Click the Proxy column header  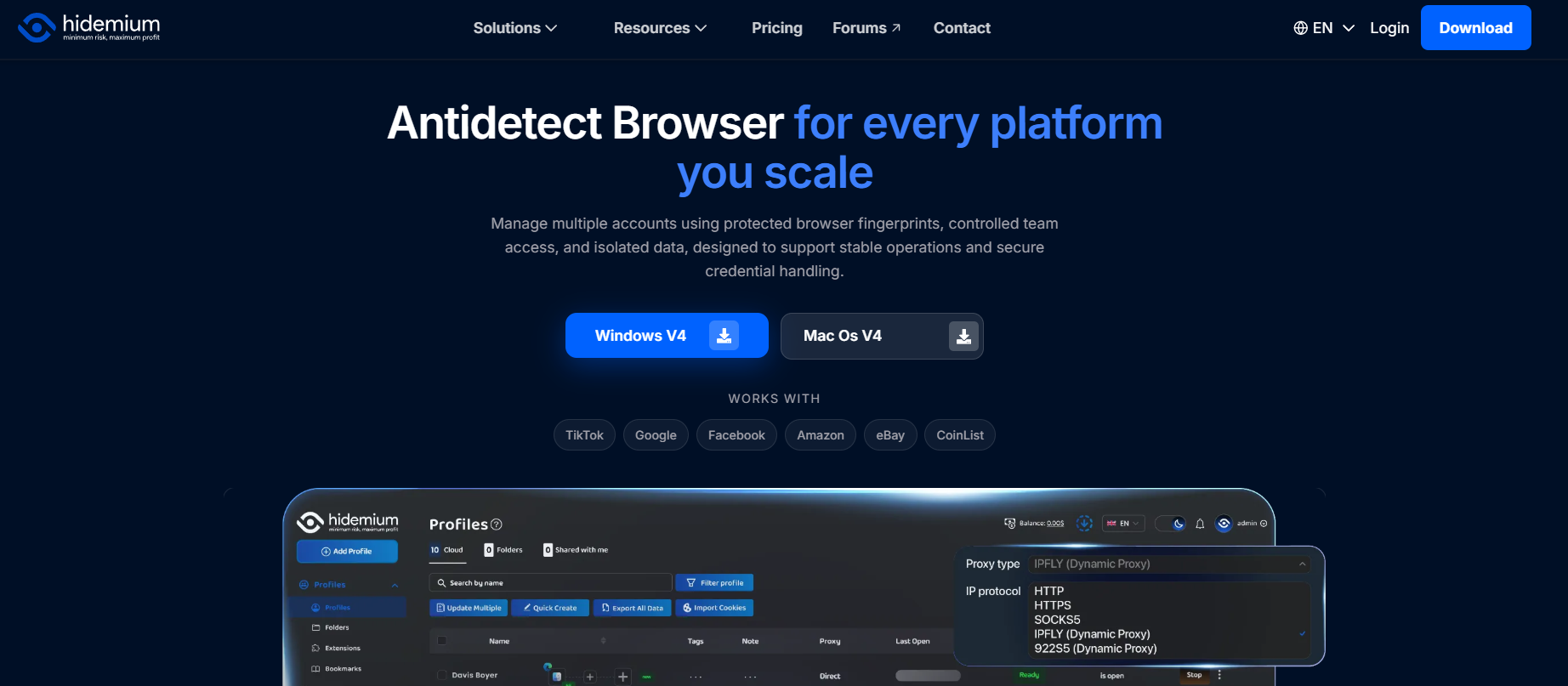click(x=830, y=641)
